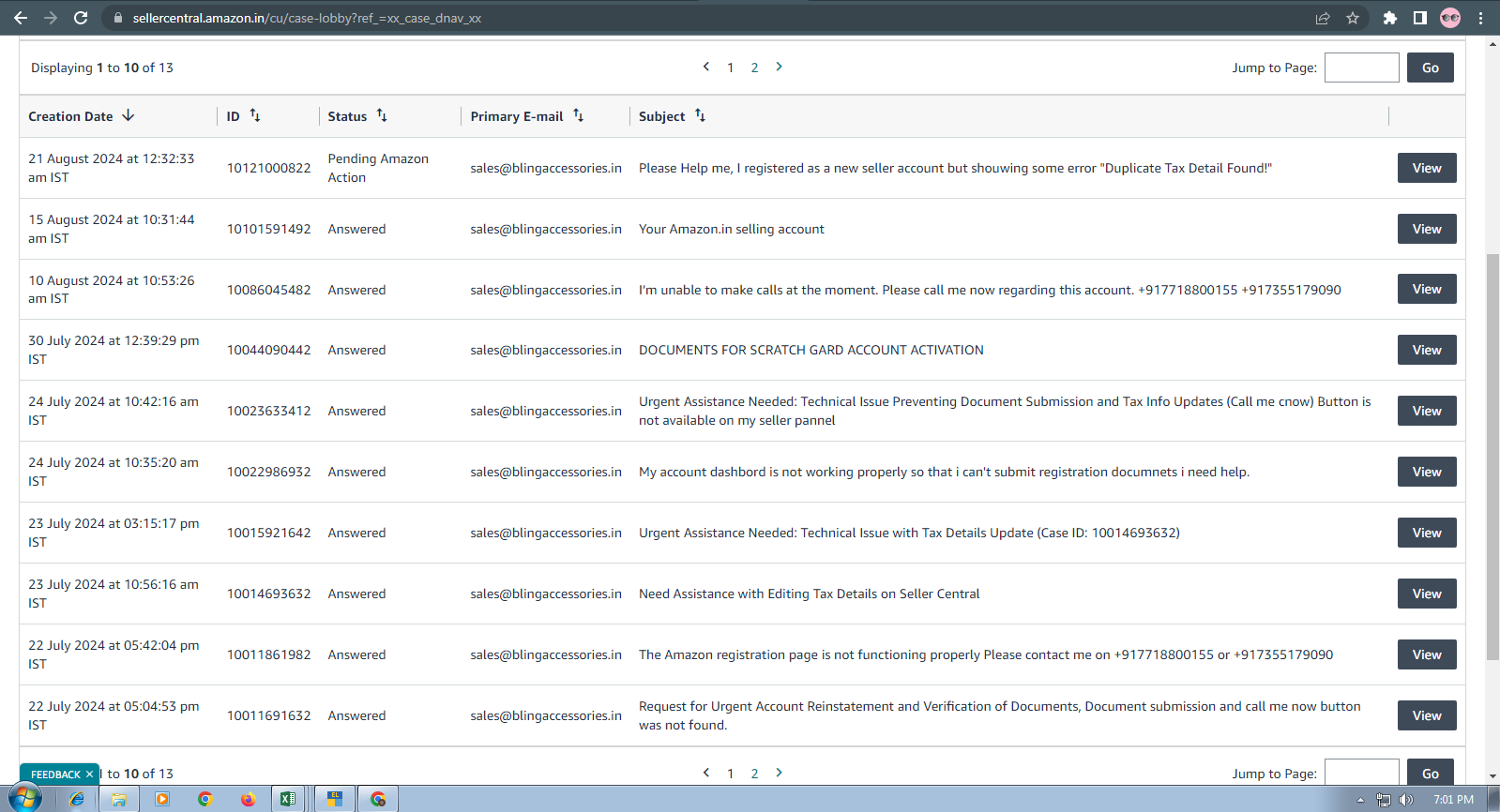Viewport: 1500px width, 812px height.
Task: Select 'Displaying 1 to 10 of 13' text
Action: (102, 68)
